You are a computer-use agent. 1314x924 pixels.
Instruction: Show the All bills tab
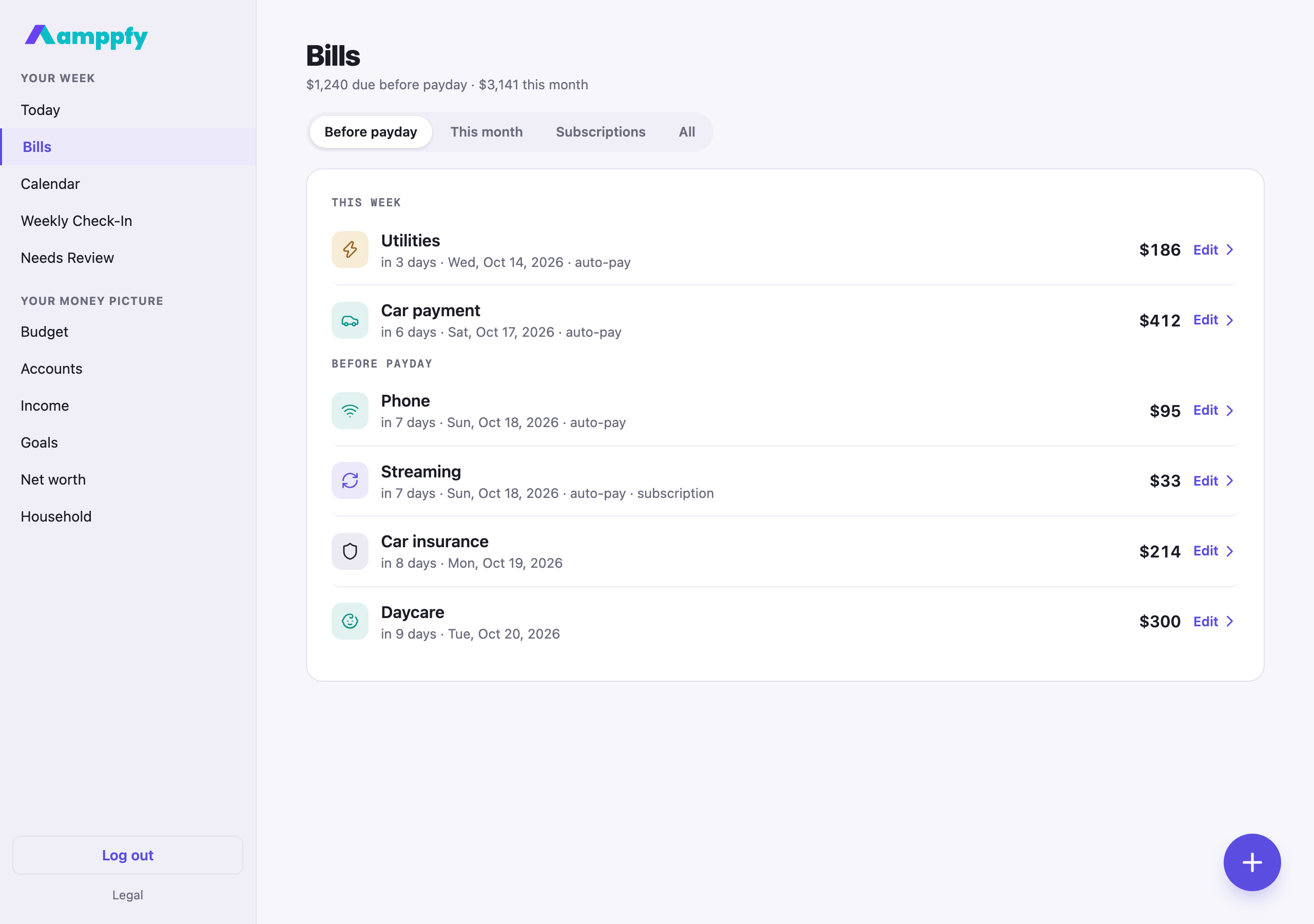point(687,132)
